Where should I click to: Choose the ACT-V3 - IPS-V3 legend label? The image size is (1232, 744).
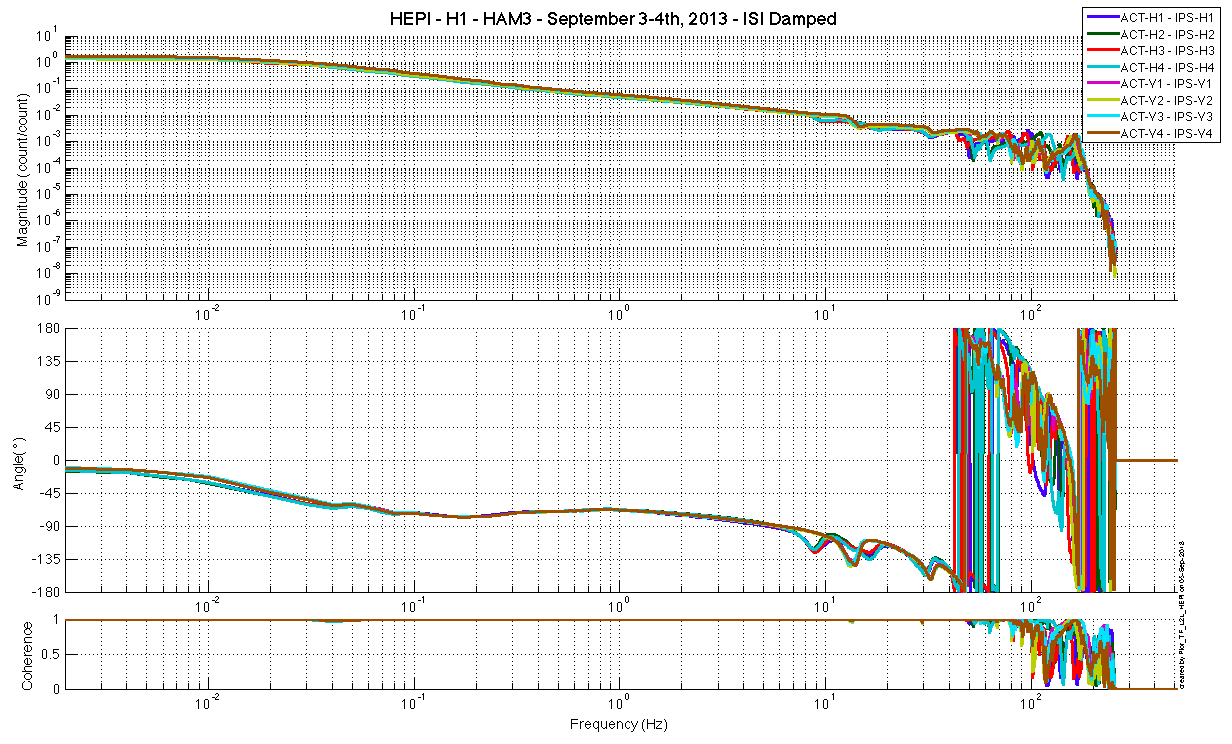(1167, 116)
